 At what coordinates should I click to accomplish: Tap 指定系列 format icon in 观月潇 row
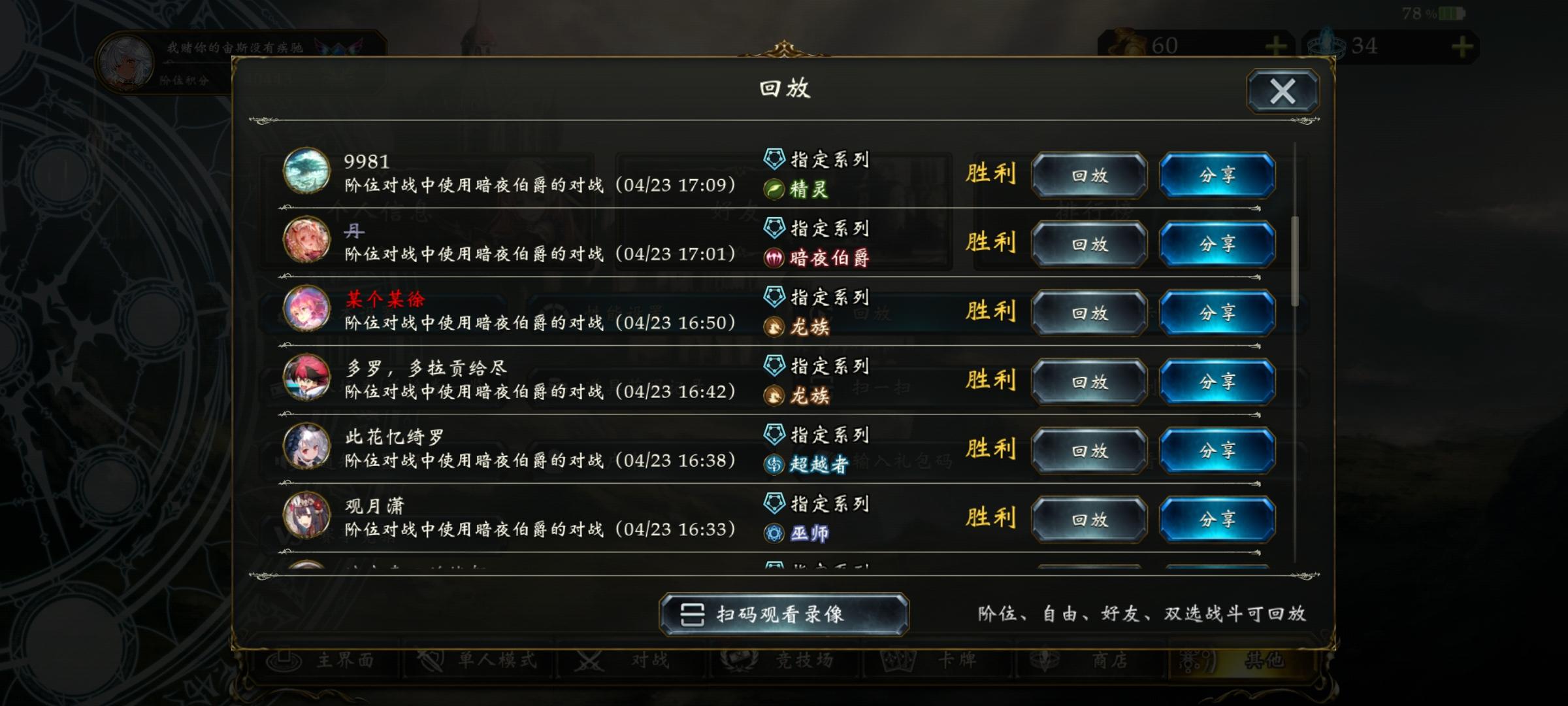click(774, 503)
